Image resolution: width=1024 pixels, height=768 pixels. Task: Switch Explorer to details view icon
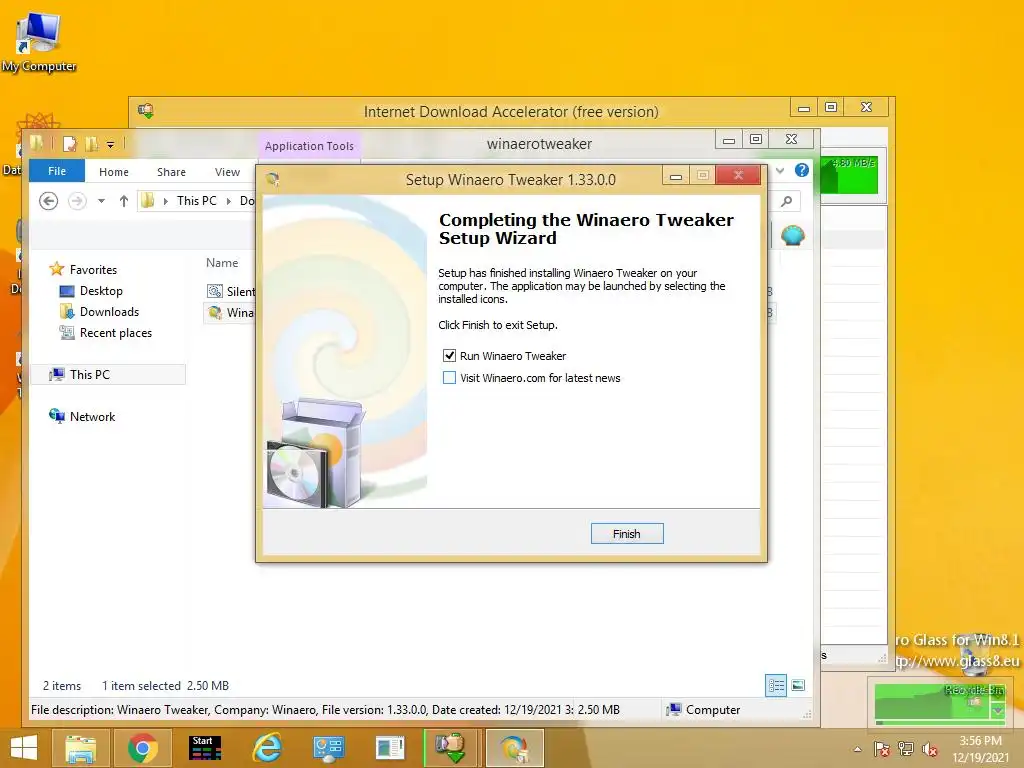[x=776, y=685]
